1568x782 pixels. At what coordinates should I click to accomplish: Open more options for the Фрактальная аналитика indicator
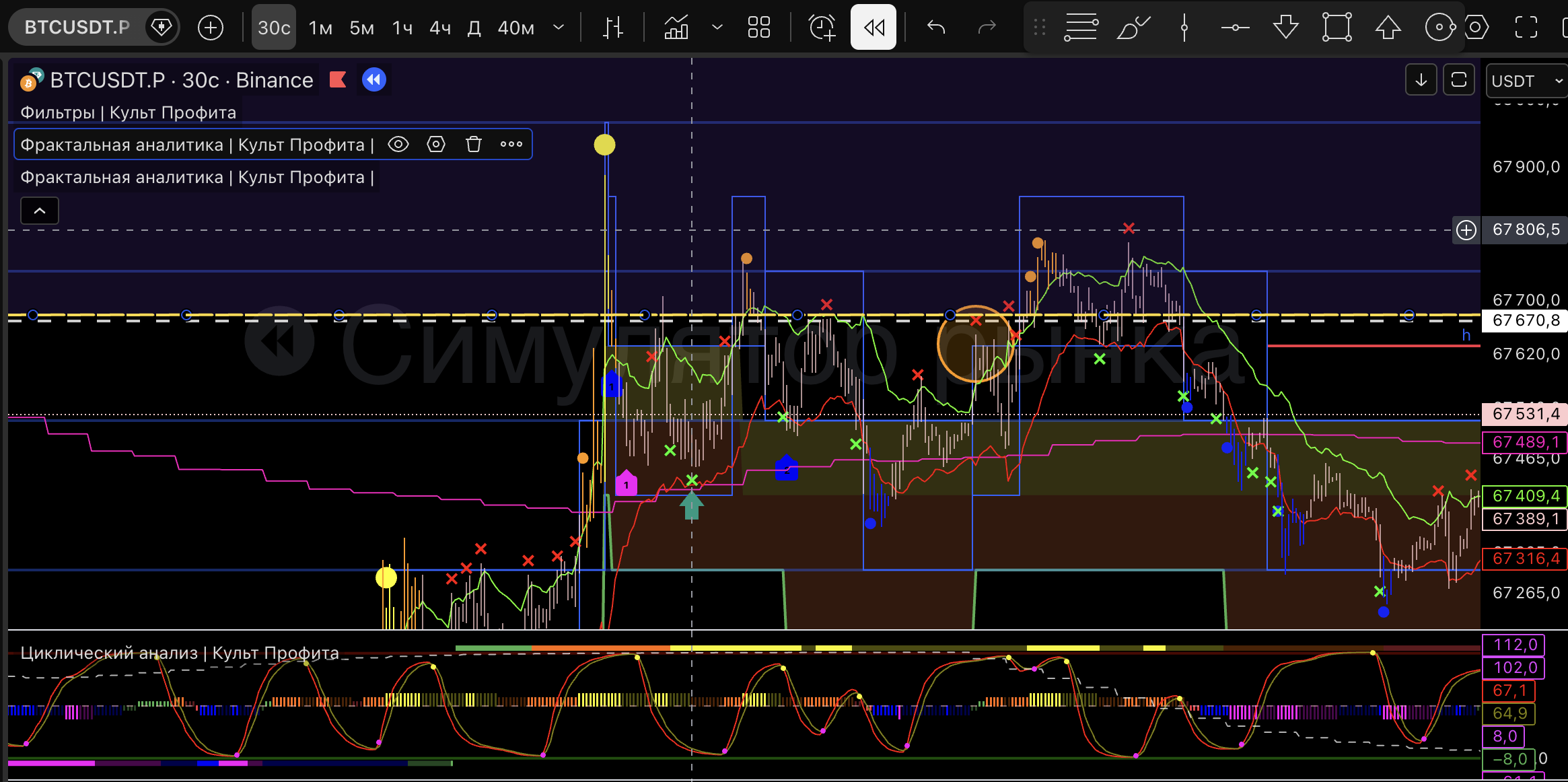[x=511, y=144]
